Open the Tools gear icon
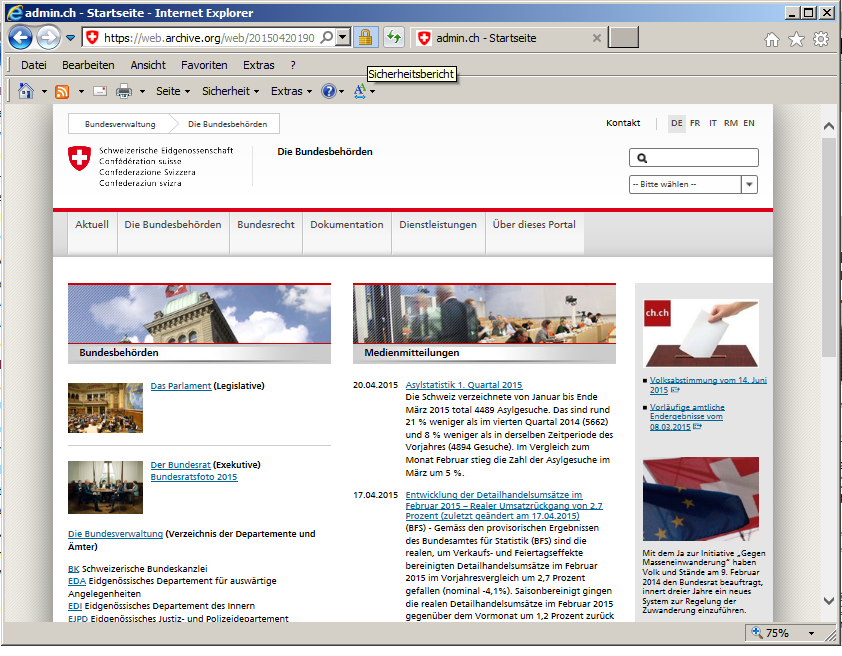Viewport: 842px width, 656px height. click(821, 39)
